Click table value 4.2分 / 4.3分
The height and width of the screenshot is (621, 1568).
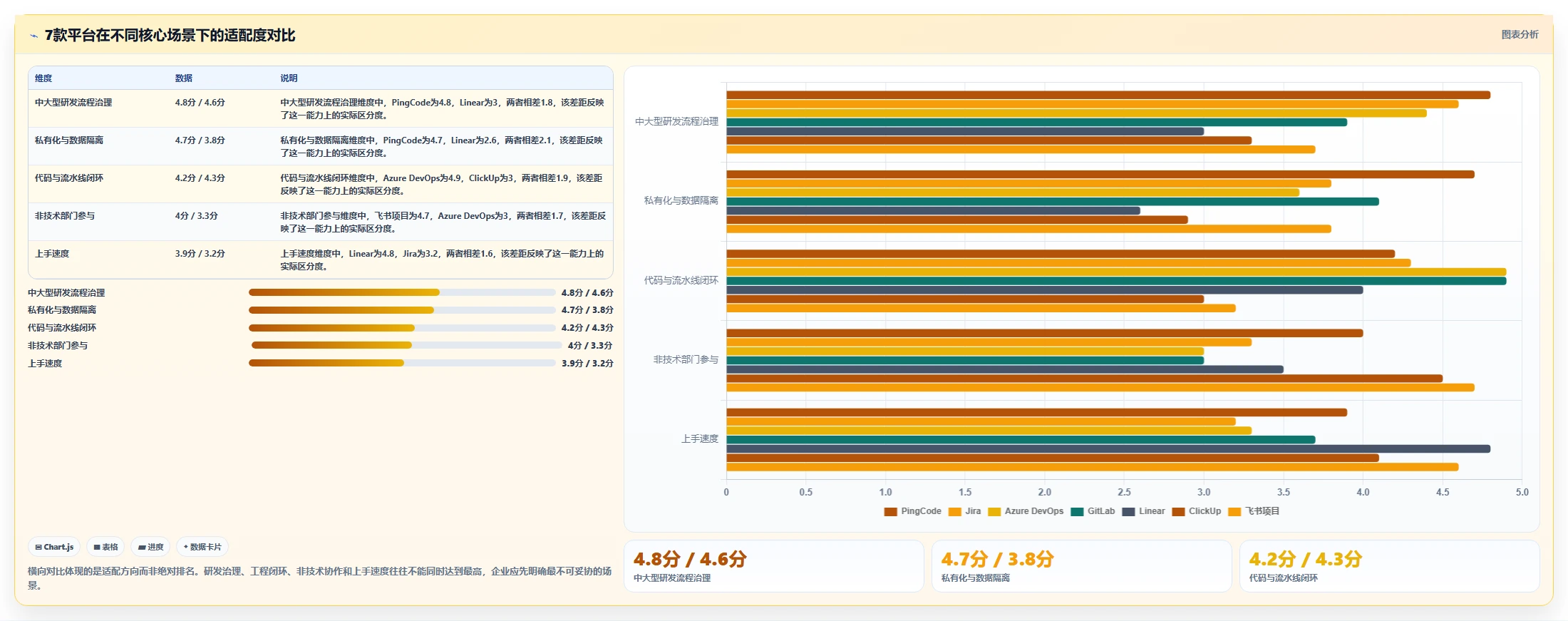coord(200,178)
